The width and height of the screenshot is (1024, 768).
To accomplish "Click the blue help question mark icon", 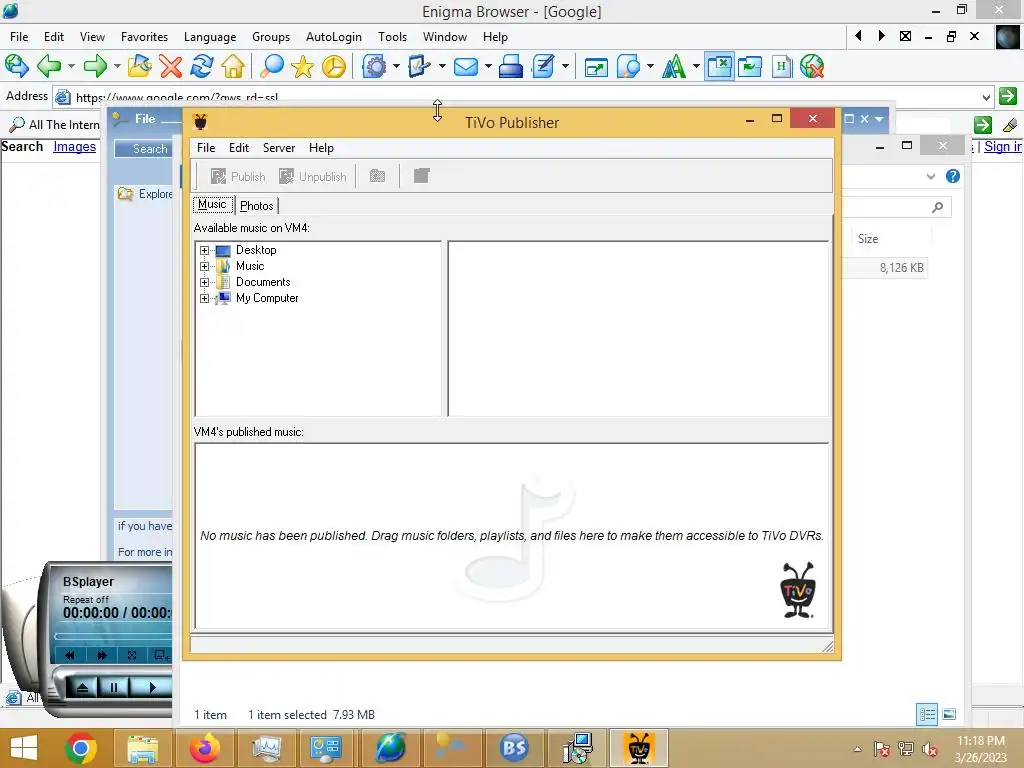I will tap(953, 176).
